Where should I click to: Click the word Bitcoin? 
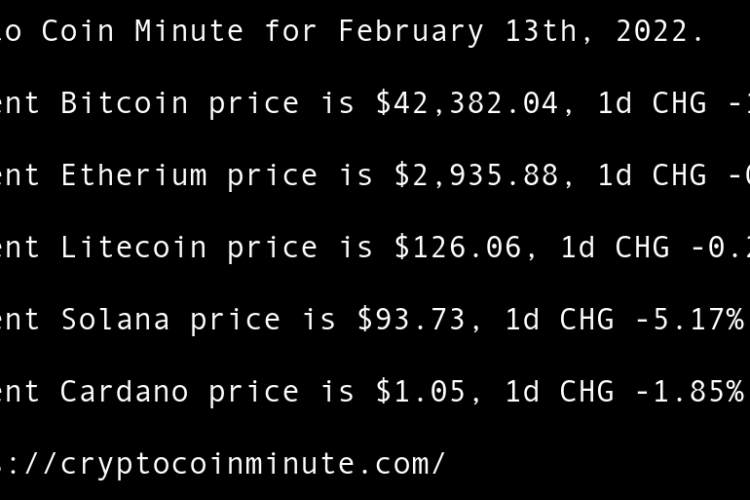125,103
